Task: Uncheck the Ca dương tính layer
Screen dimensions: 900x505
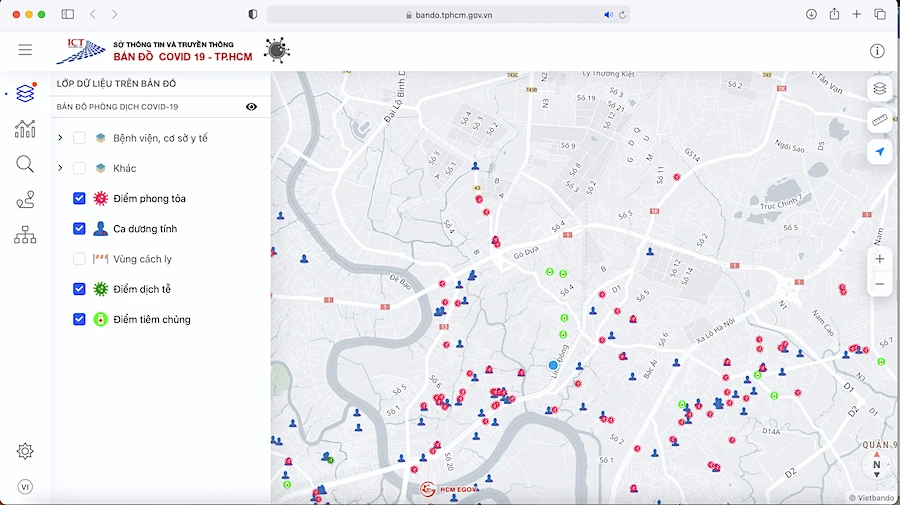Action: (x=79, y=229)
